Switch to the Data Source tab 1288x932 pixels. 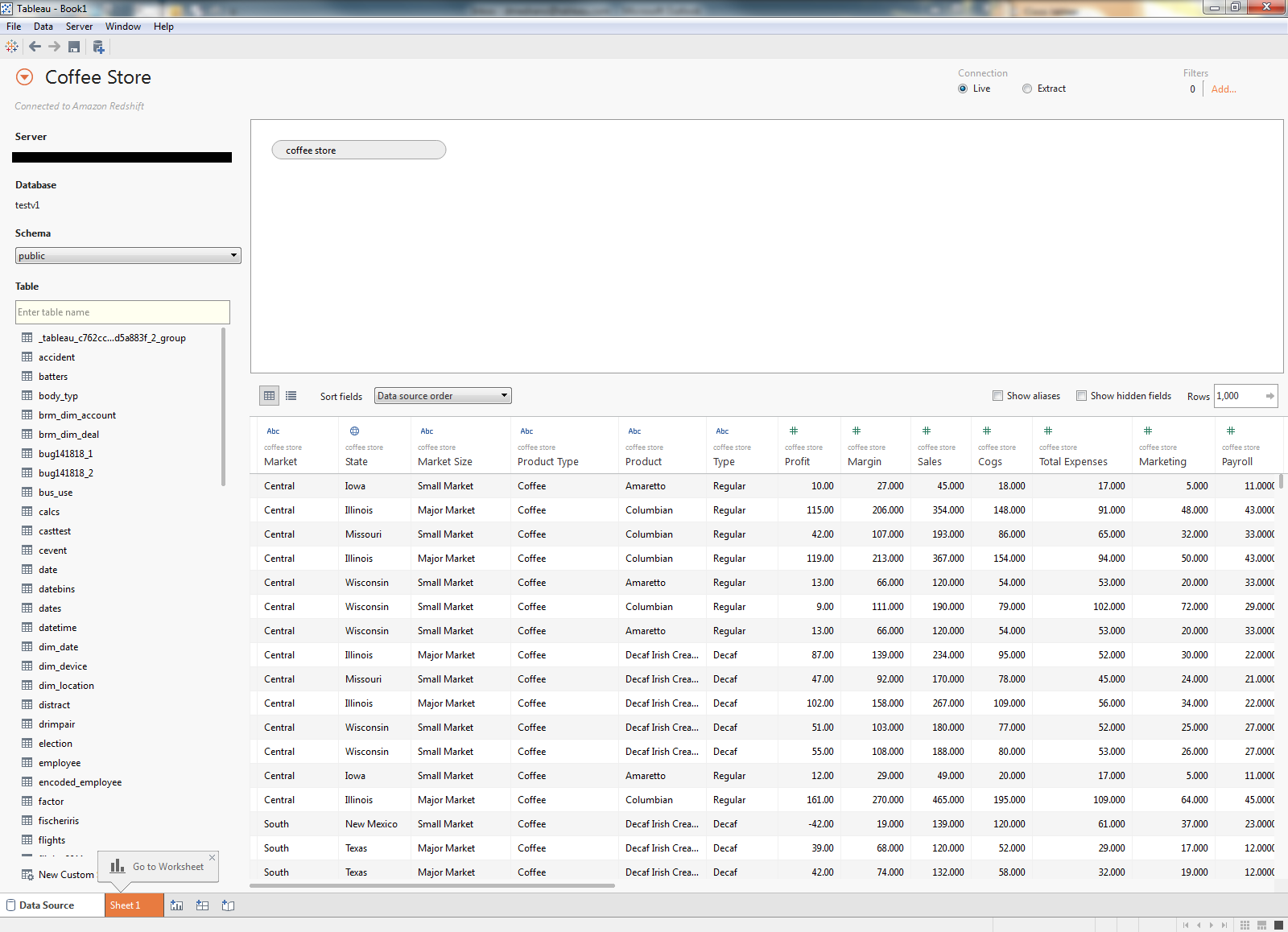[48, 905]
